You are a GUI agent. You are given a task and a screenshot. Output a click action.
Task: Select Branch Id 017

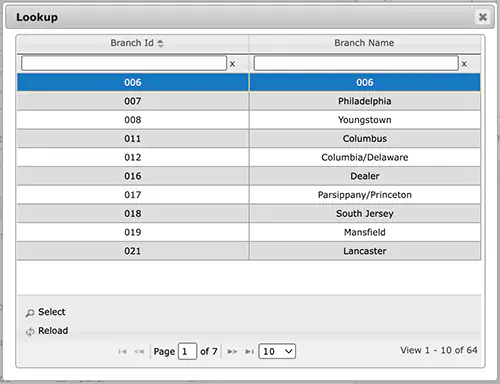click(x=133, y=194)
